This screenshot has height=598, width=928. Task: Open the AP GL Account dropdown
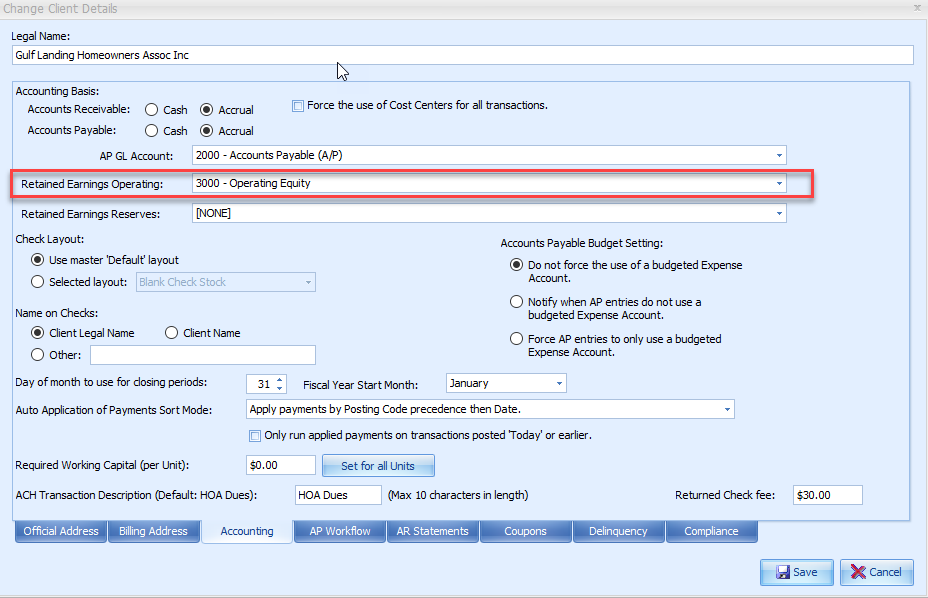[x=778, y=156]
